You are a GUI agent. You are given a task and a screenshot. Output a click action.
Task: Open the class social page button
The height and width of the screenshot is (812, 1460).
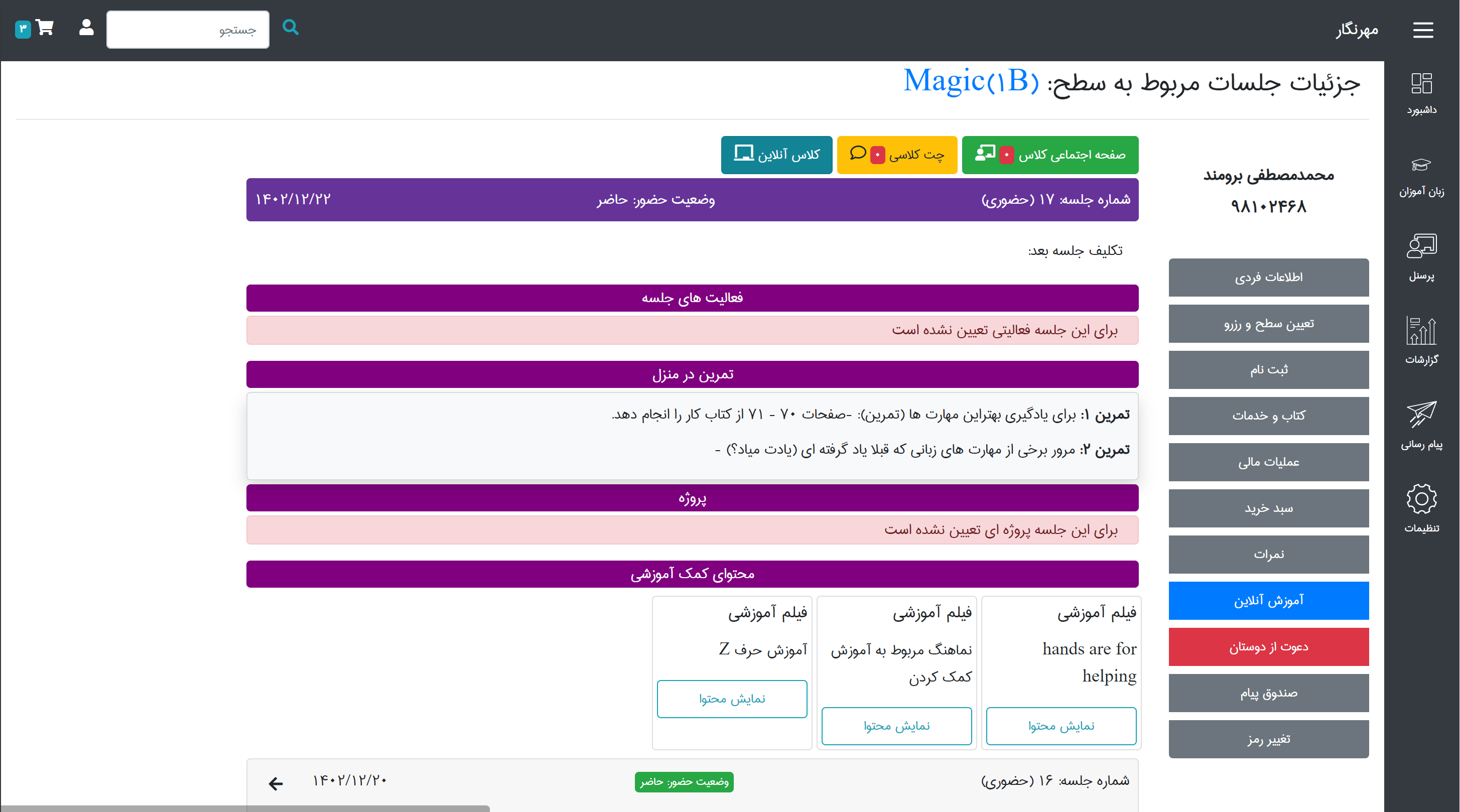tap(1049, 155)
